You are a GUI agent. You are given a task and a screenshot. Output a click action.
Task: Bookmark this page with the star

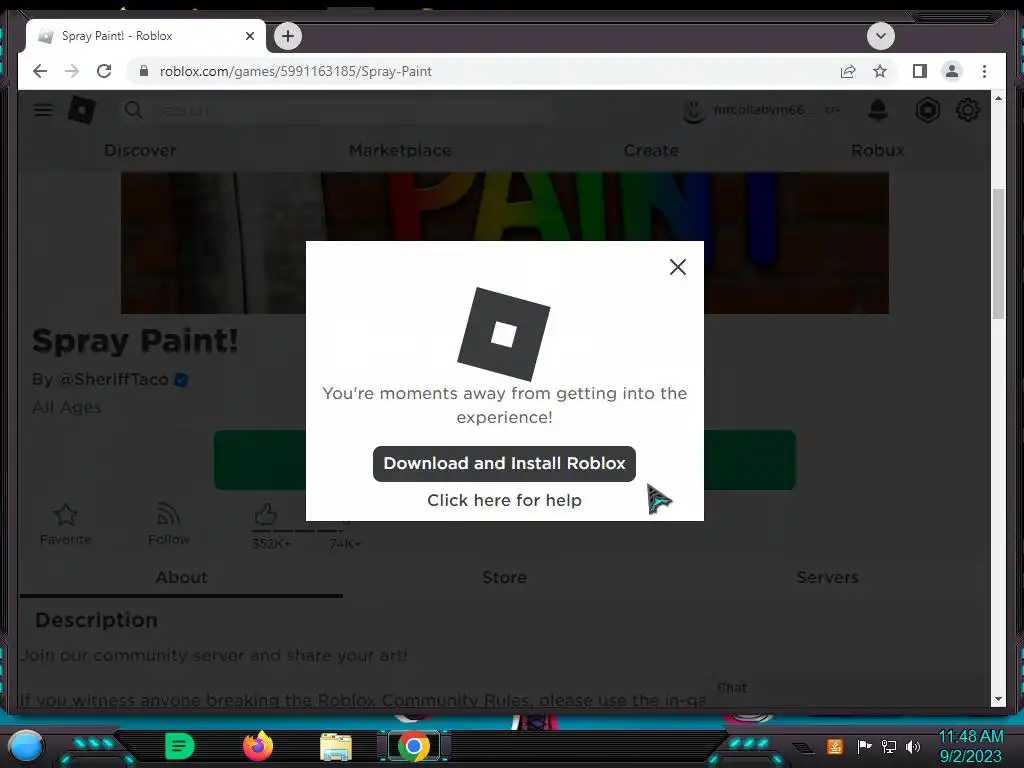(x=880, y=71)
